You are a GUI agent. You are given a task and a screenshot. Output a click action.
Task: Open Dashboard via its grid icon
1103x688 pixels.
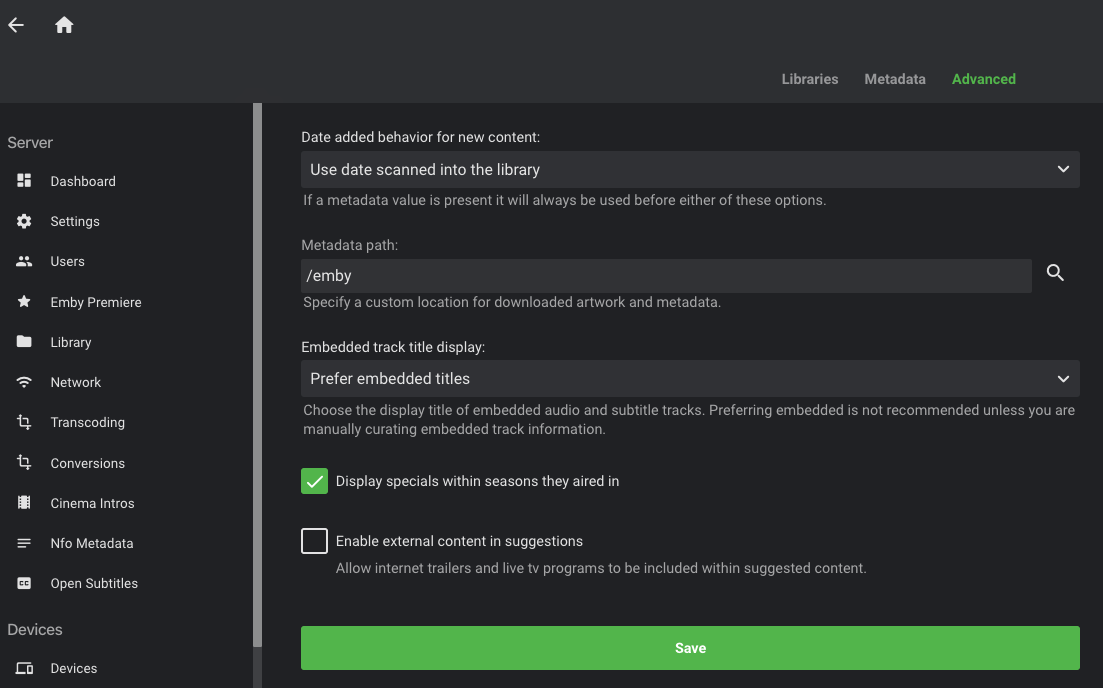24,181
